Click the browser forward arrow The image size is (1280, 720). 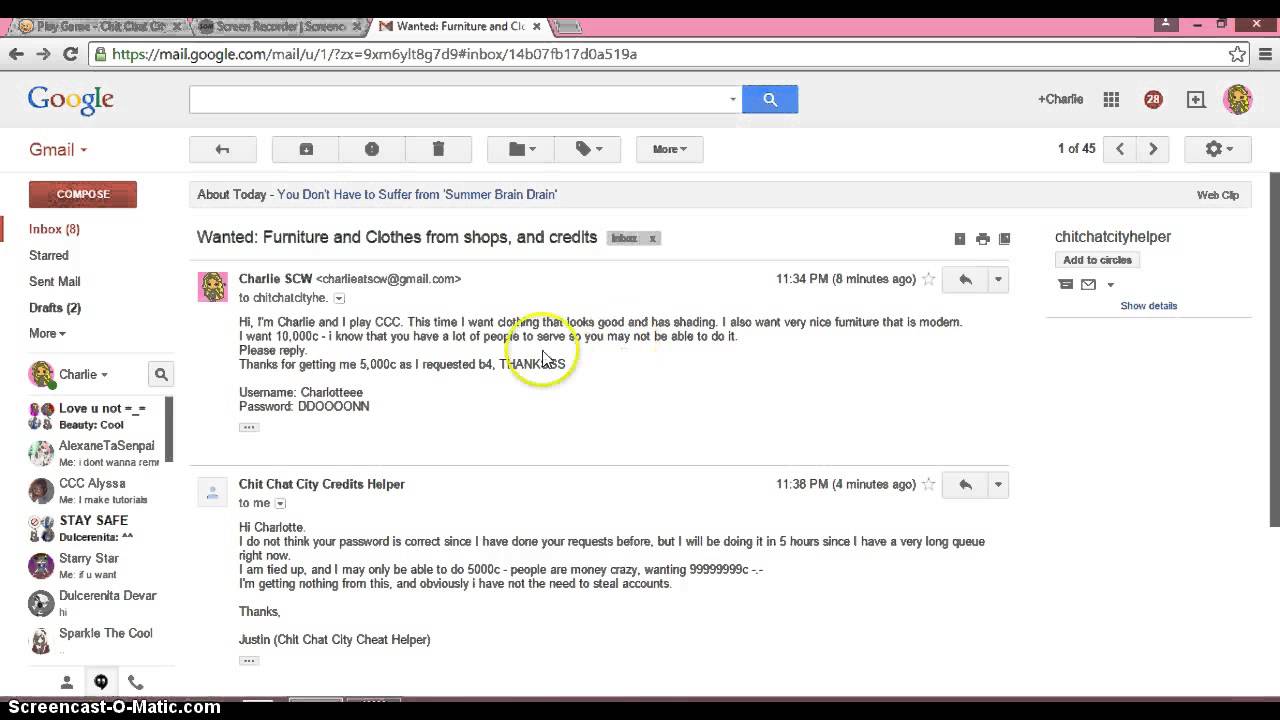[43, 54]
